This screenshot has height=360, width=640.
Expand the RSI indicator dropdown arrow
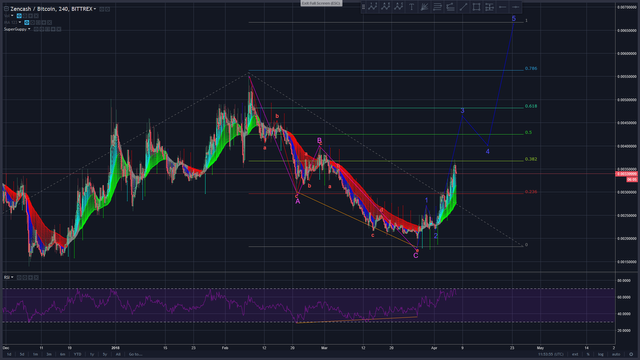point(12,277)
